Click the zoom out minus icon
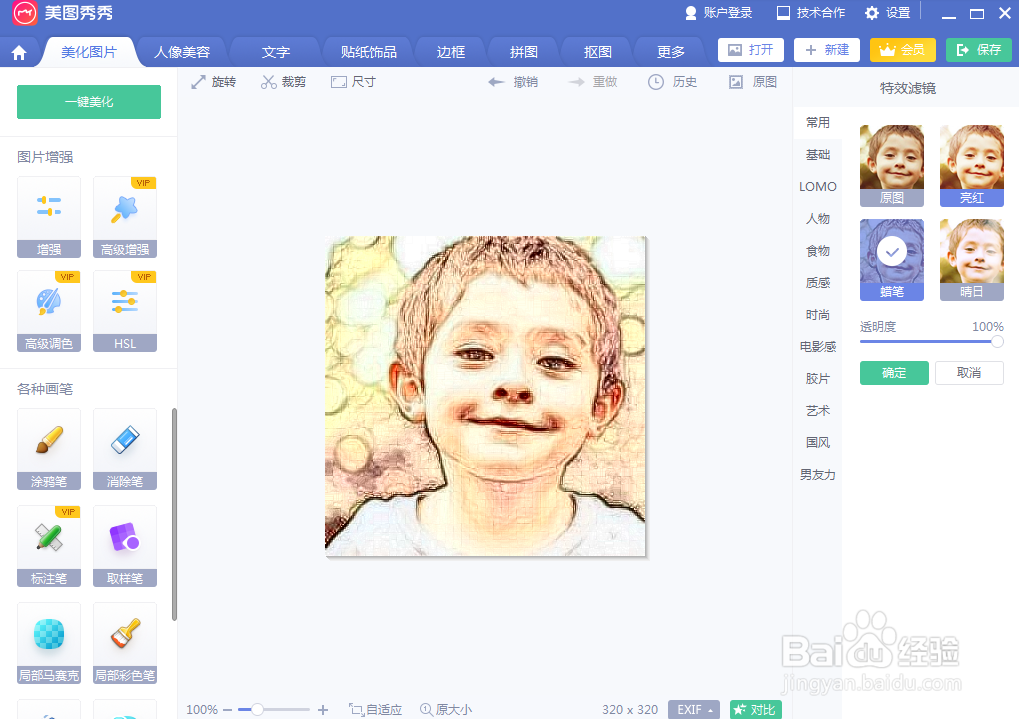The width and height of the screenshot is (1019, 719). point(227,710)
